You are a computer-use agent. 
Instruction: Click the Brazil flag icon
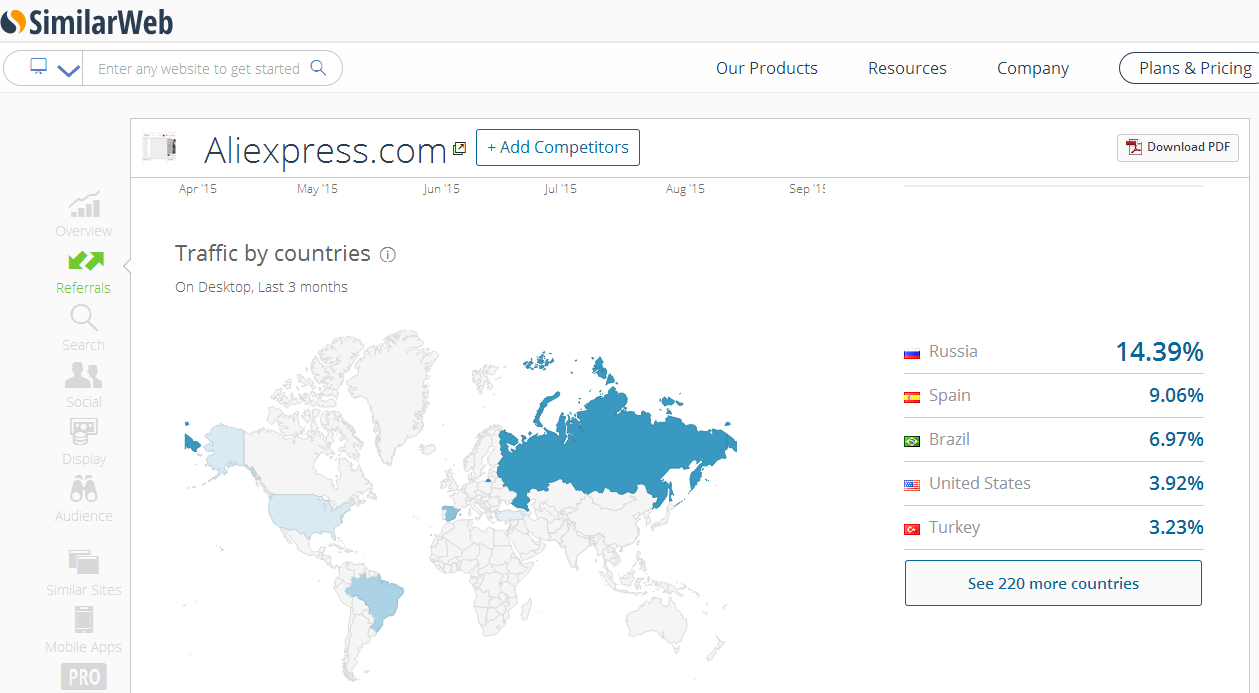coord(912,441)
